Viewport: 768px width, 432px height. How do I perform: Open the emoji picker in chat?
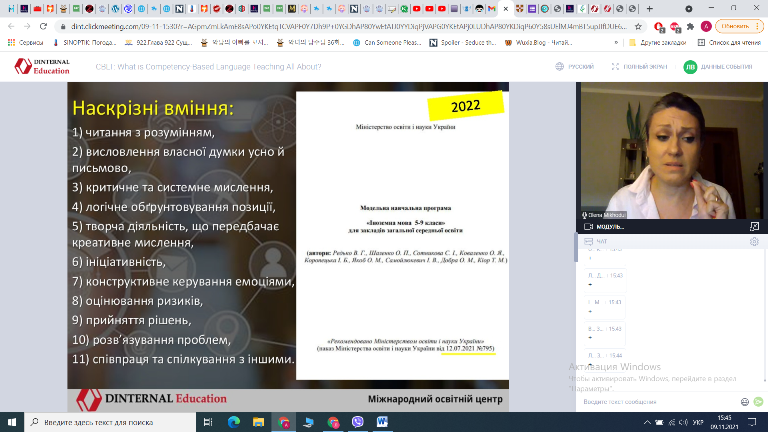coord(744,402)
